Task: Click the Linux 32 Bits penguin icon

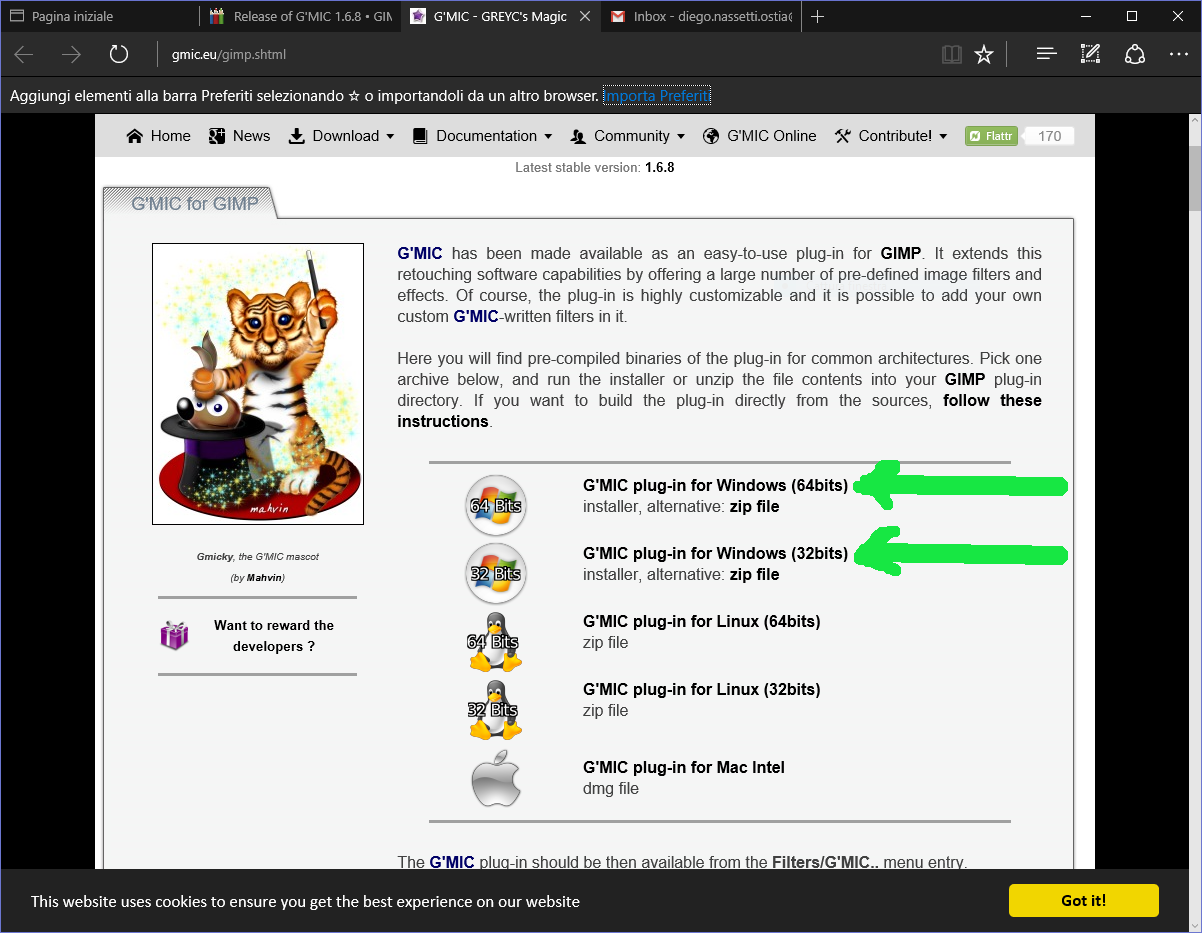Action: (x=495, y=710)
